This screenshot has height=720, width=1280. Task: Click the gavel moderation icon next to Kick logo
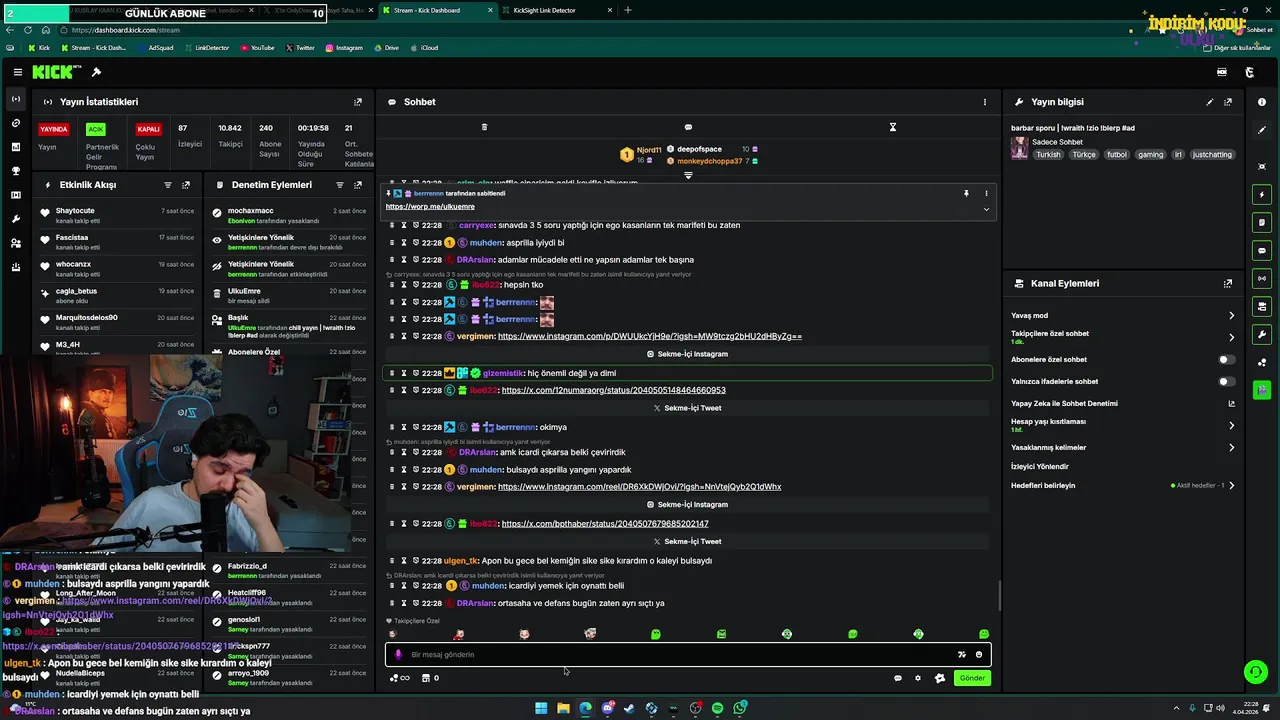[x=96, y=72]
